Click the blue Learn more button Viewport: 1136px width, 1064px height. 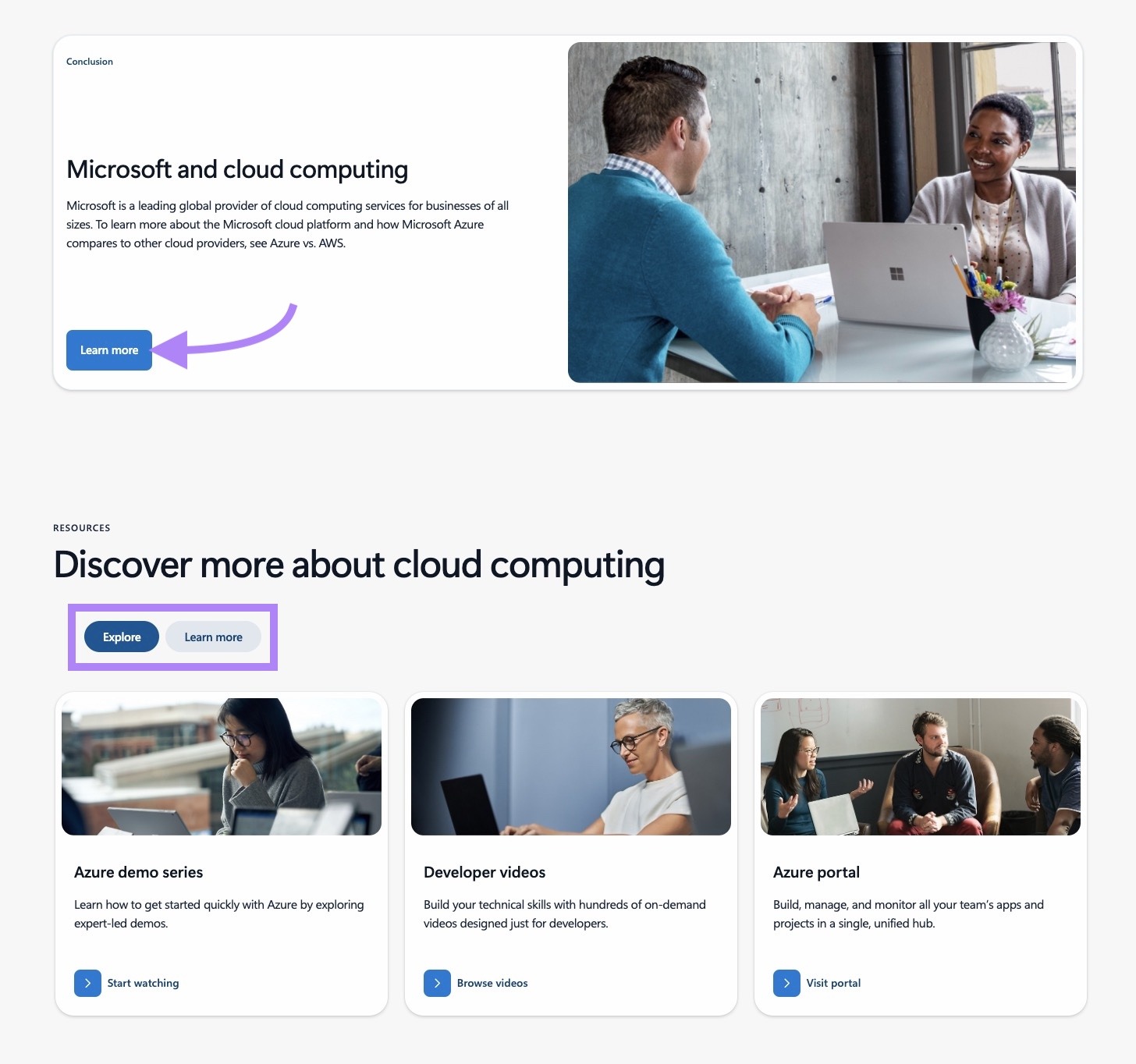(108, 350)
